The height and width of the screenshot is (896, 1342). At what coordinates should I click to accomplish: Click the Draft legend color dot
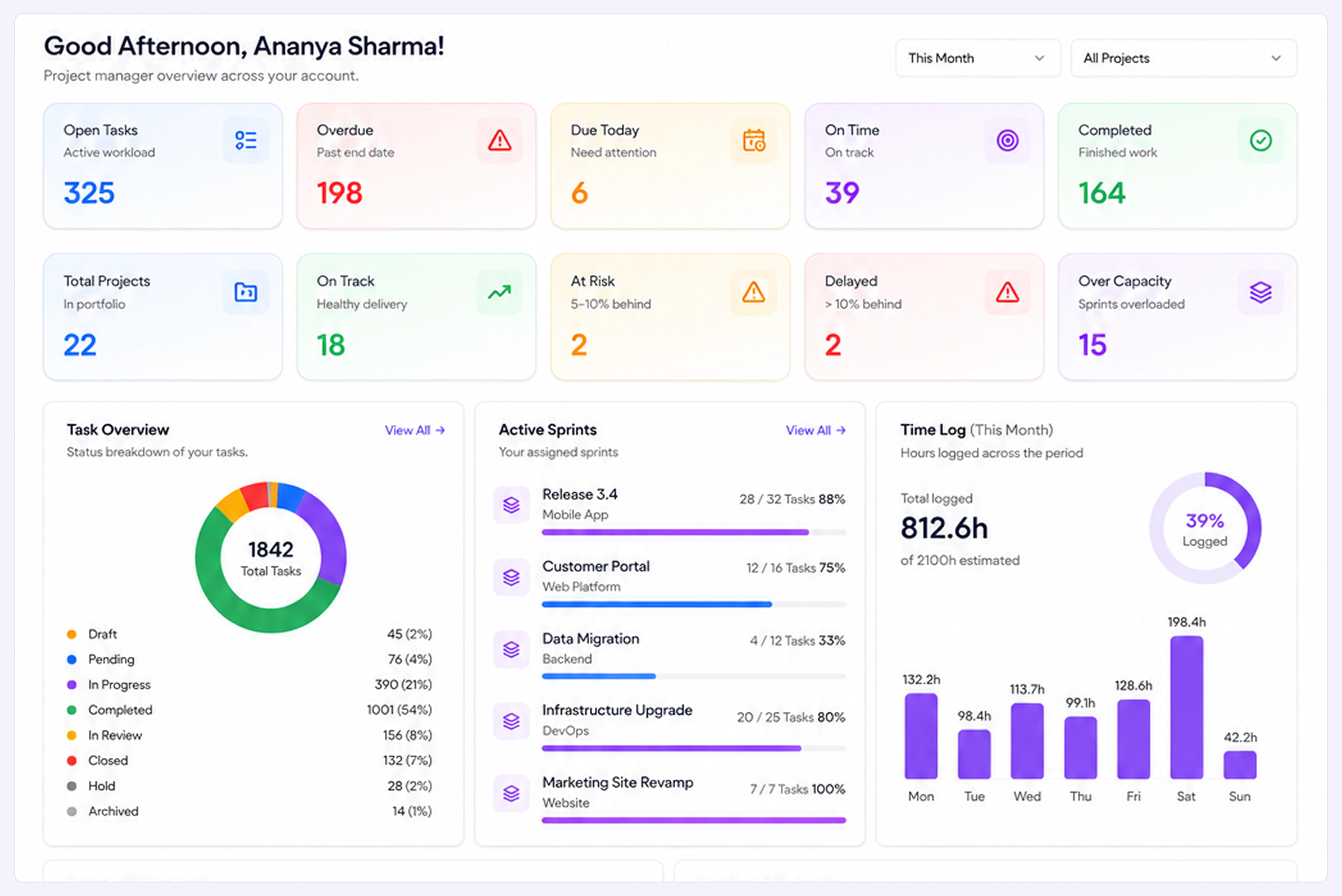pos(72,634)
